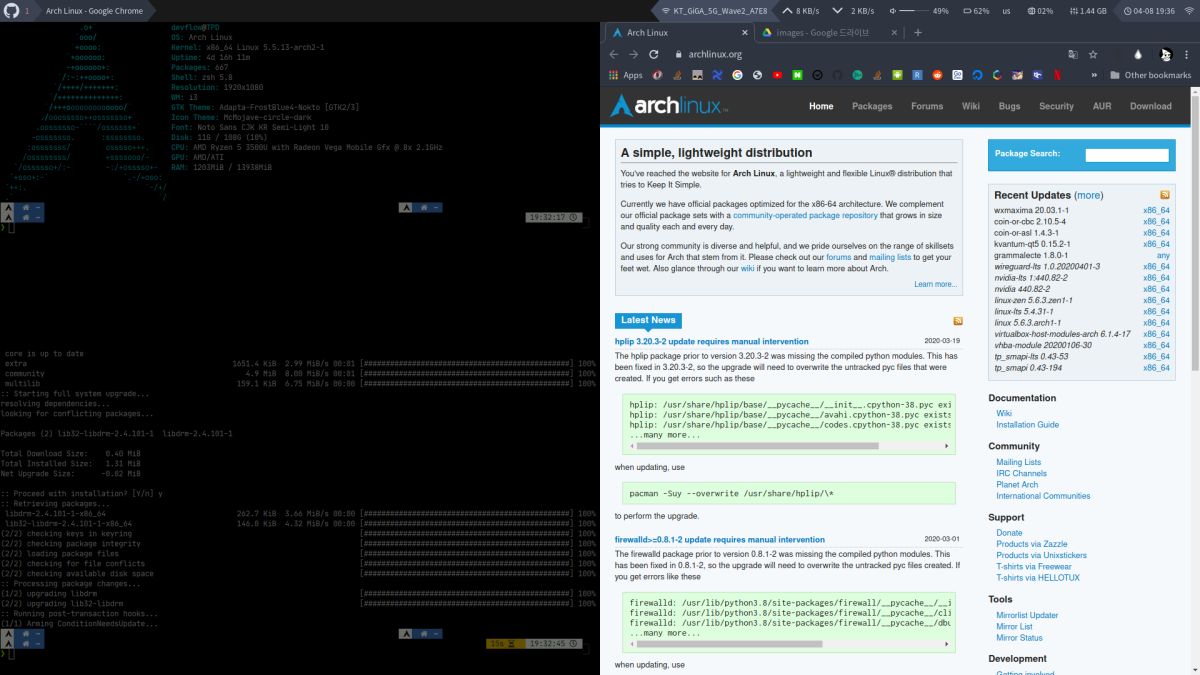Click the GitHub icon in the top bar

10,10
